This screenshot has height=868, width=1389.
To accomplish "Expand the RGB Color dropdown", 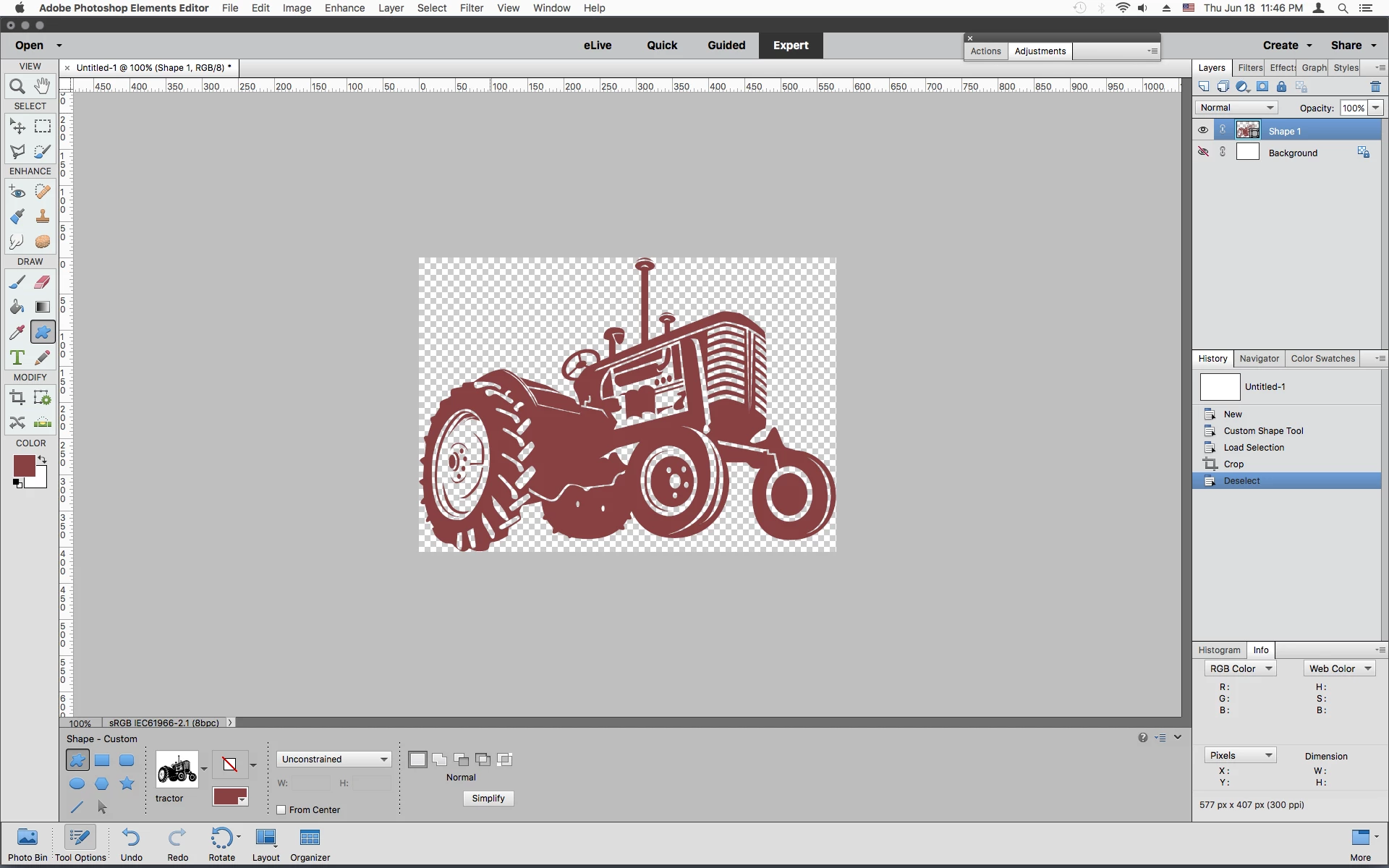I will pyautogui.click(x=1240, y=668).
